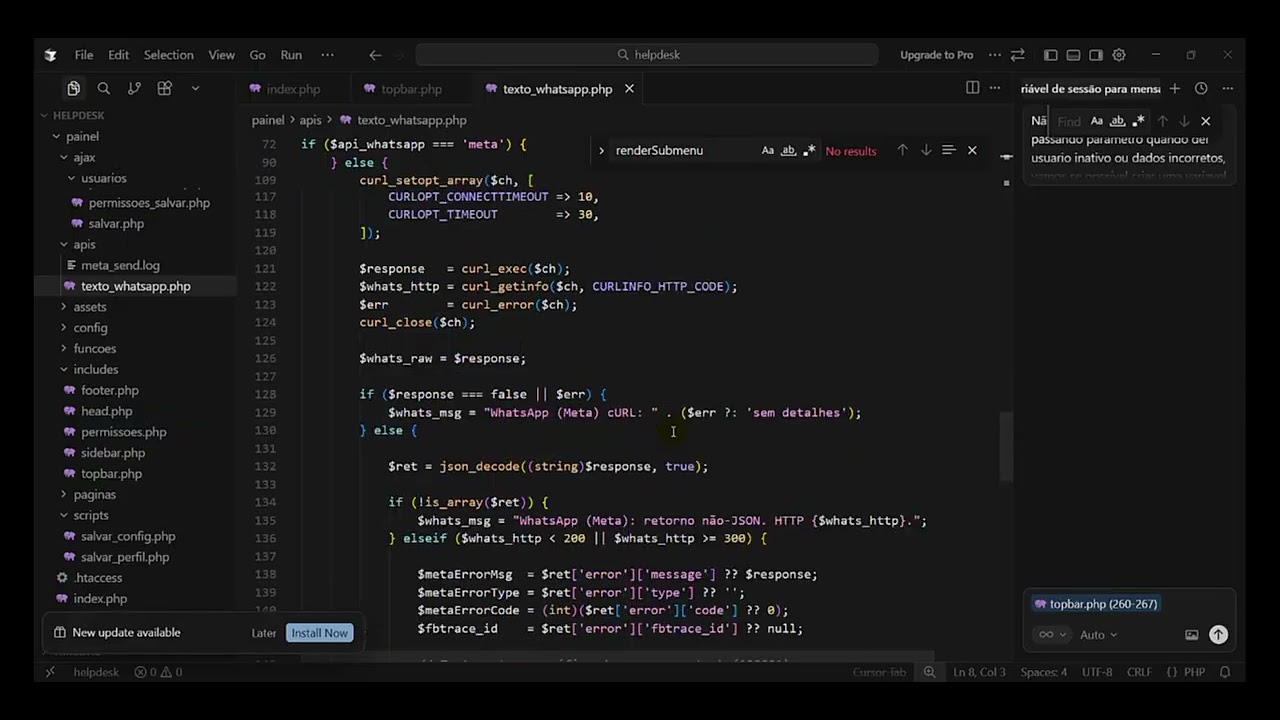1280x720 pixels.
Task: Go to next match in chat find
Action: [x=1184, y=121]
